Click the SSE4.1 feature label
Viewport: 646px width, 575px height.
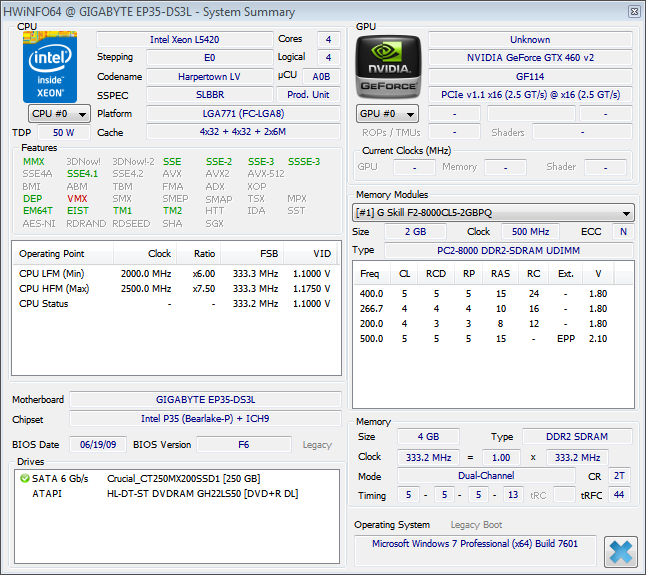point(82,174)
